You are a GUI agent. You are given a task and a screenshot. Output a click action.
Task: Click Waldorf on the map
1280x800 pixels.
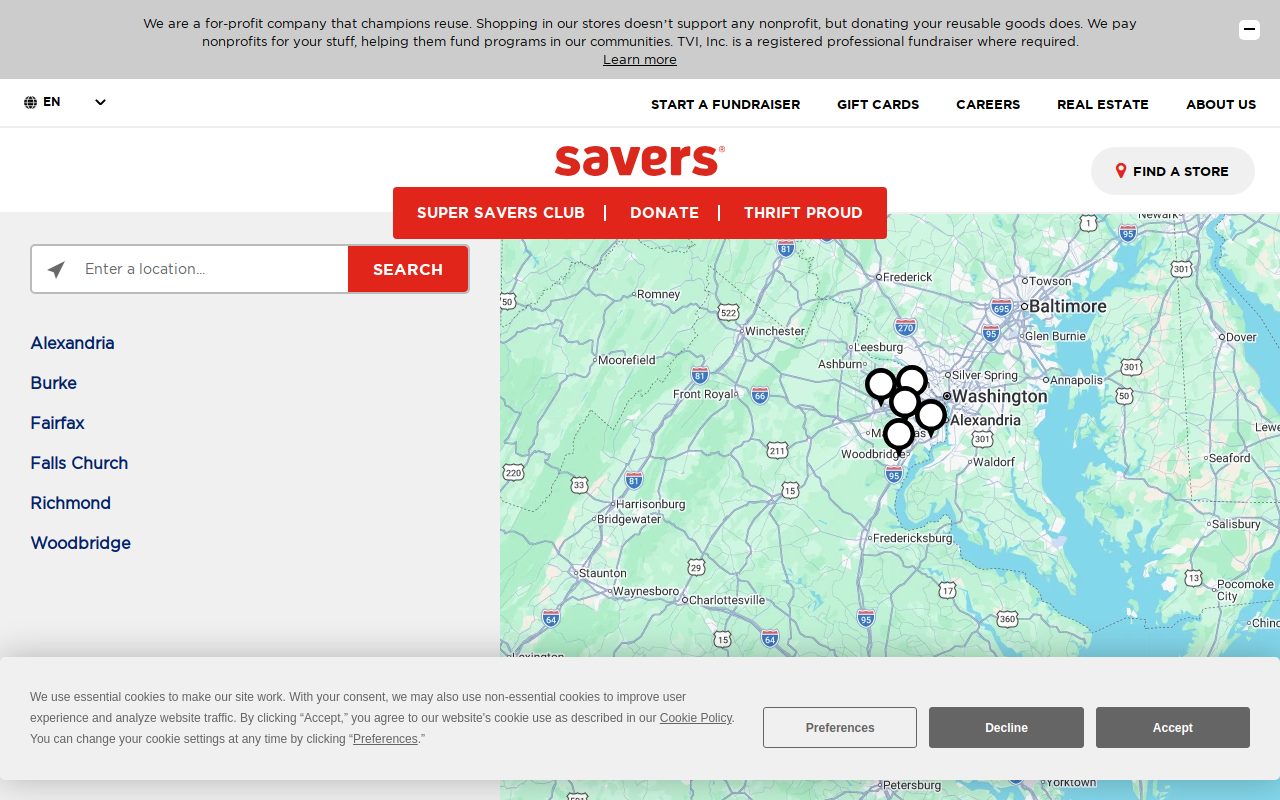click(x=994, y=462)
